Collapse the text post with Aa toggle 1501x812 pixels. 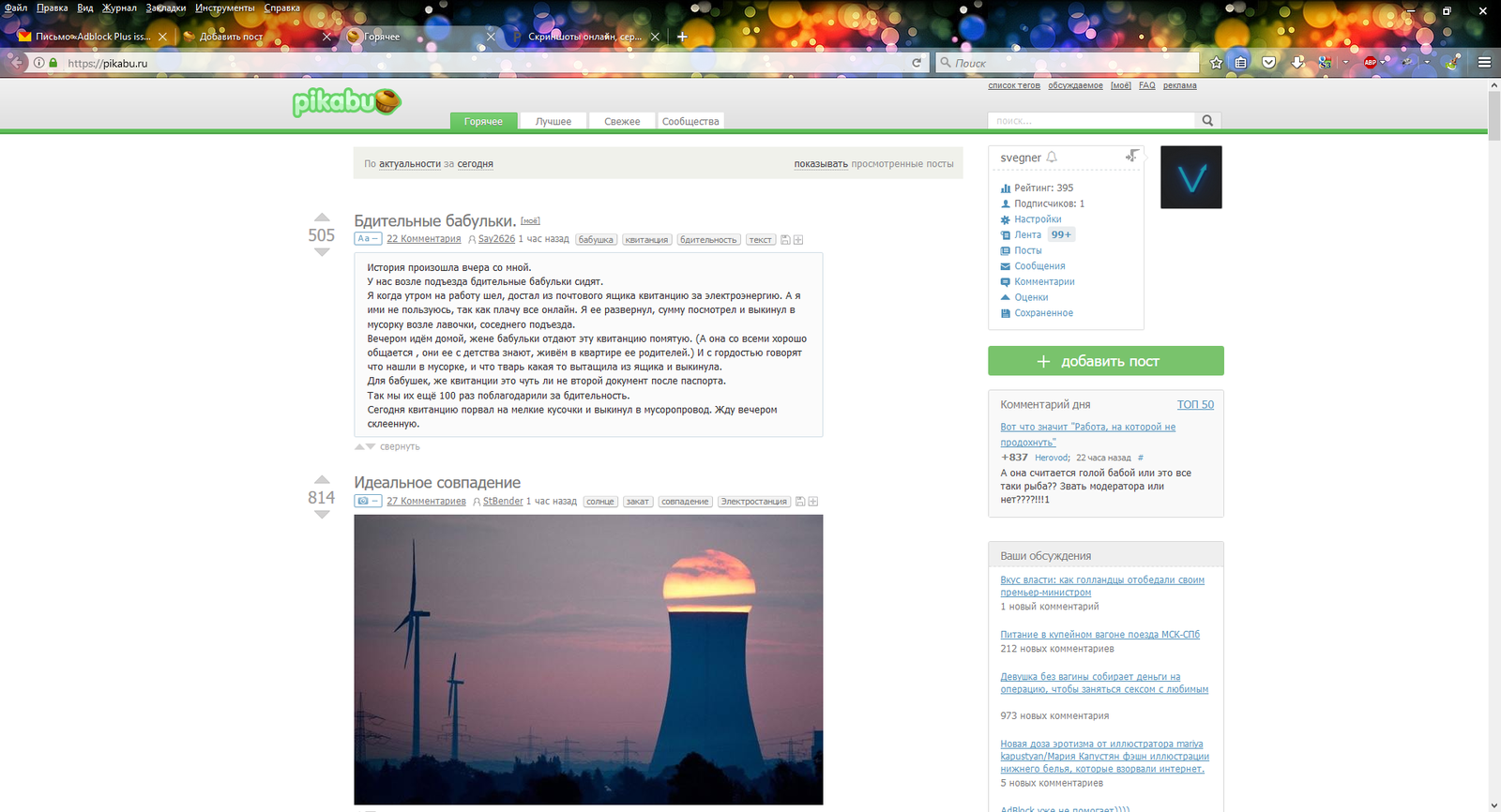coord(368,239)
